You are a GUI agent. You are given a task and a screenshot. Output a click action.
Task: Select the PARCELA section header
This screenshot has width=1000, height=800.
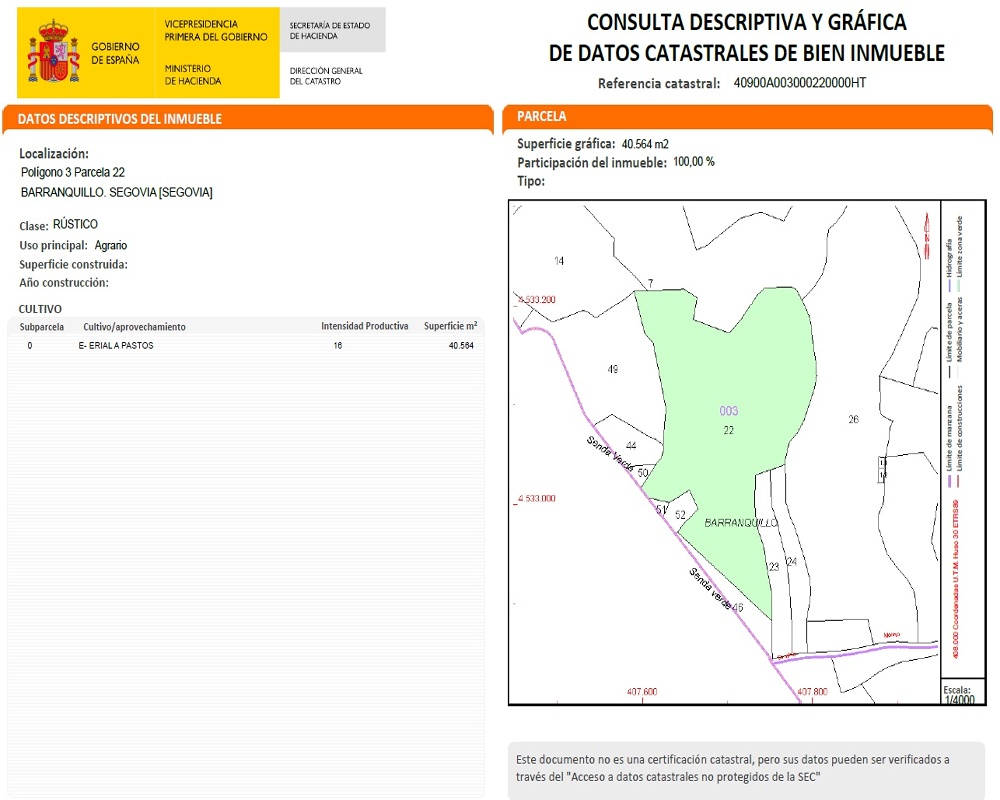542,117
